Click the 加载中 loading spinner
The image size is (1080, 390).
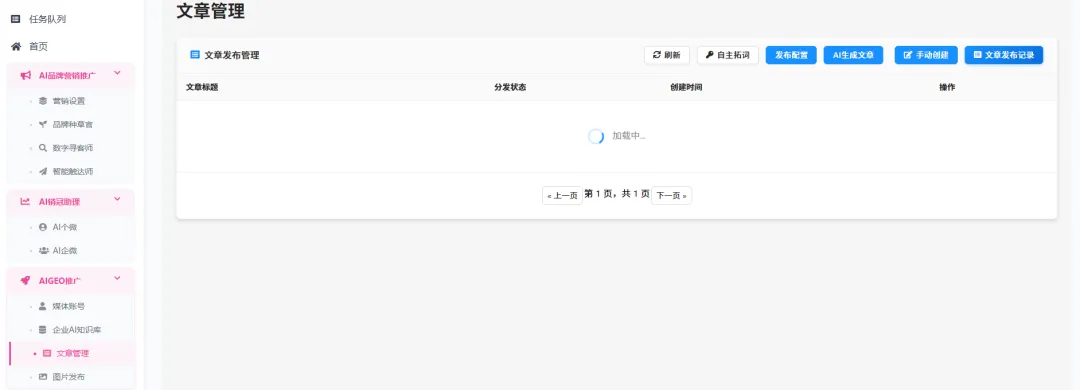(596, 136)
